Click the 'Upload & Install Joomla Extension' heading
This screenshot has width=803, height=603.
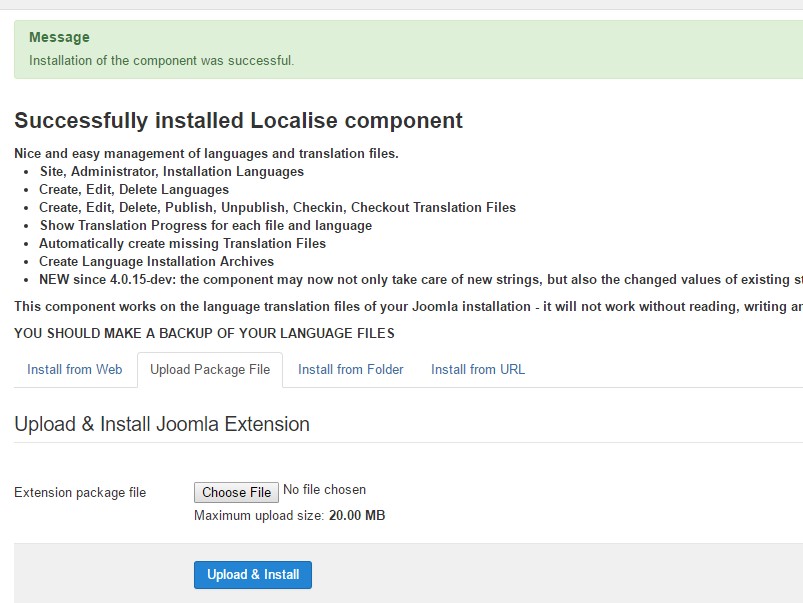[162, 424]
